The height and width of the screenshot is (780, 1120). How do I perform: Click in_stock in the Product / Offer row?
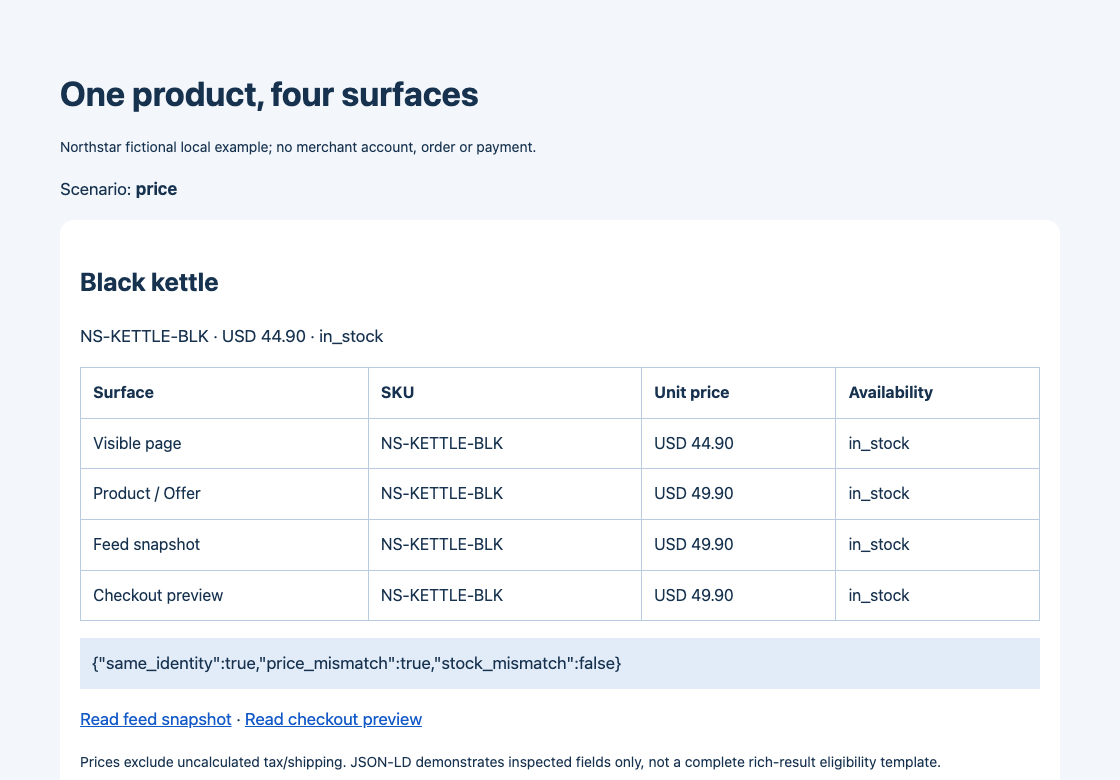(x=879, y=494)
